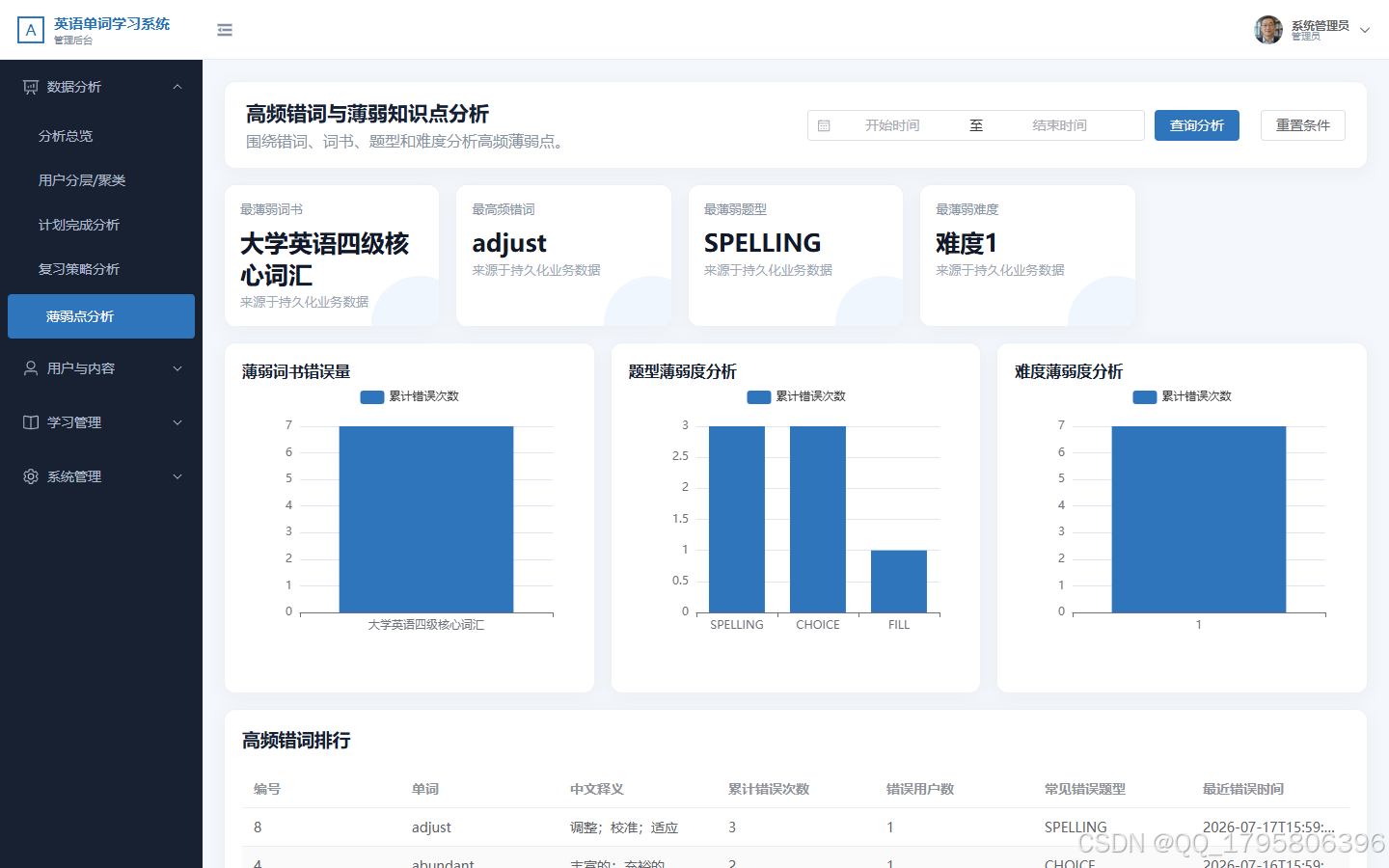Click the 调整；校准；适应 meaning cell

(624, 827)
